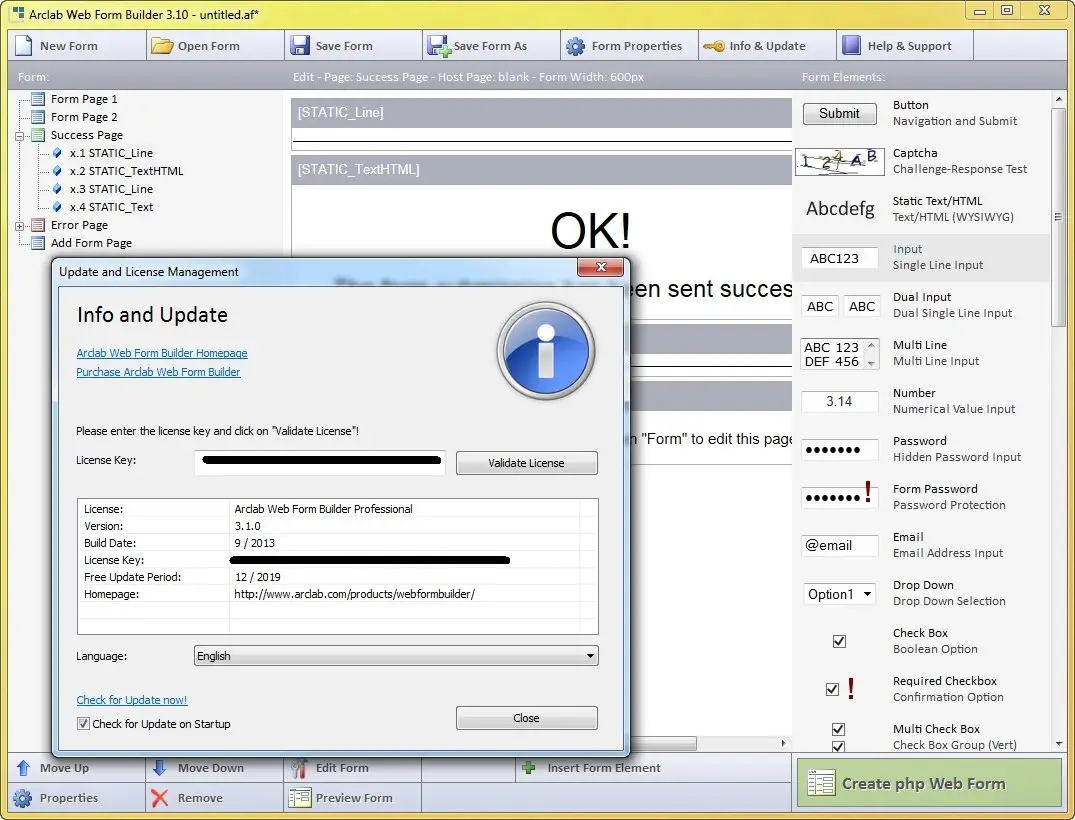Click the Validate License button
The height and width of the screenshot is (820, 1075).
[527, 463]
